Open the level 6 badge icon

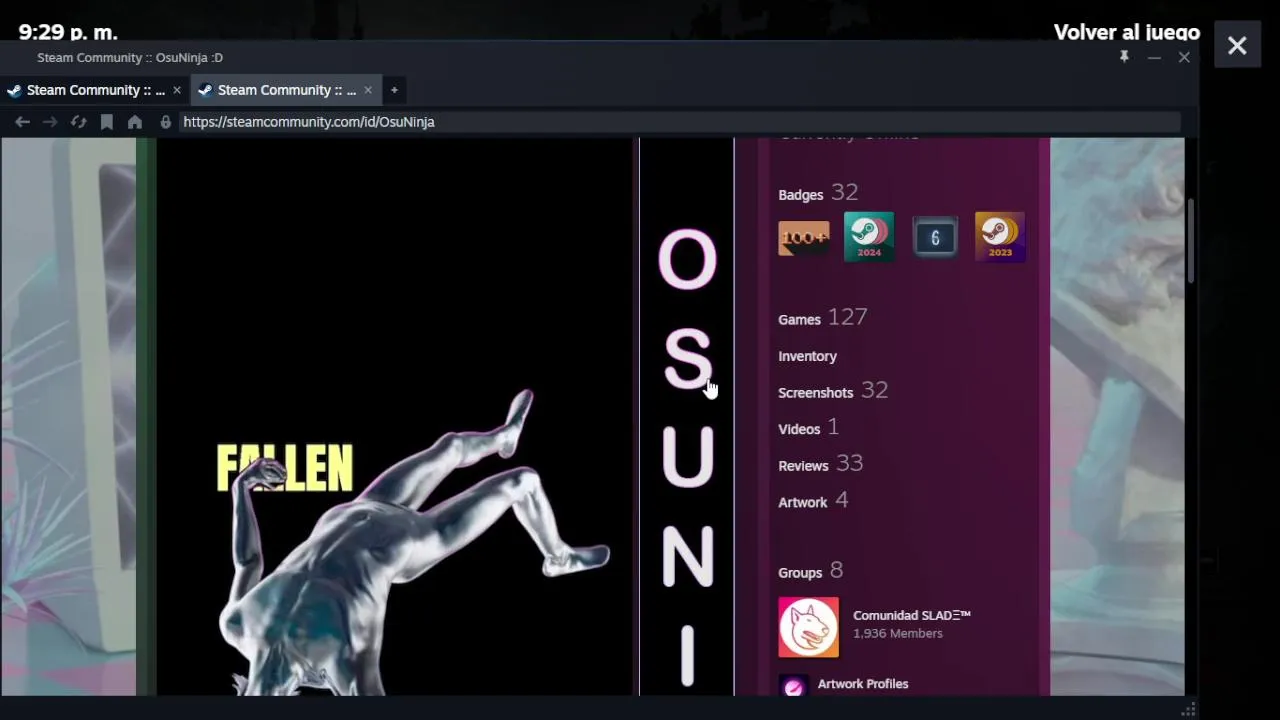935,237
